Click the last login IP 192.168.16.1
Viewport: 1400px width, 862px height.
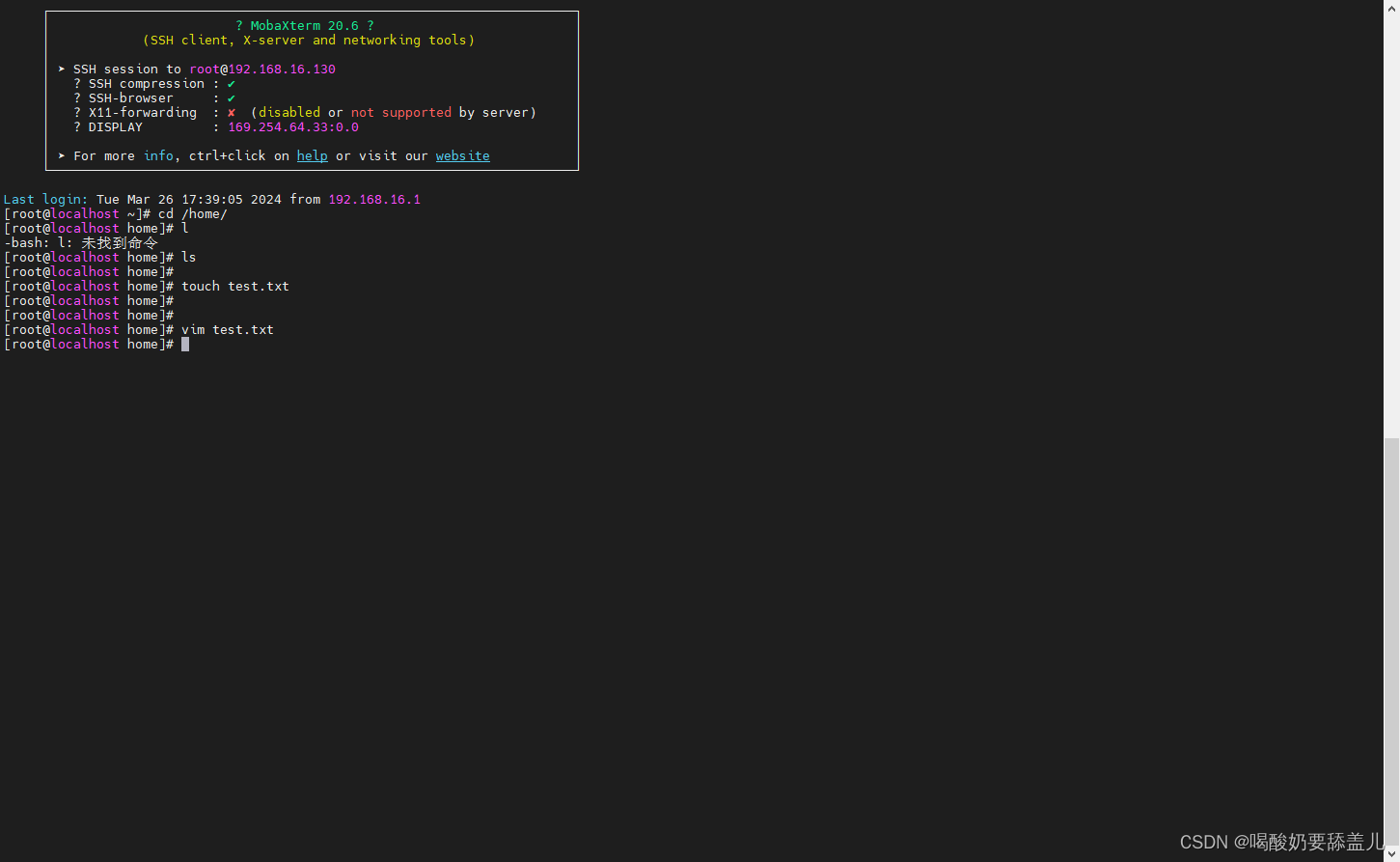click(x=374, y=200)
